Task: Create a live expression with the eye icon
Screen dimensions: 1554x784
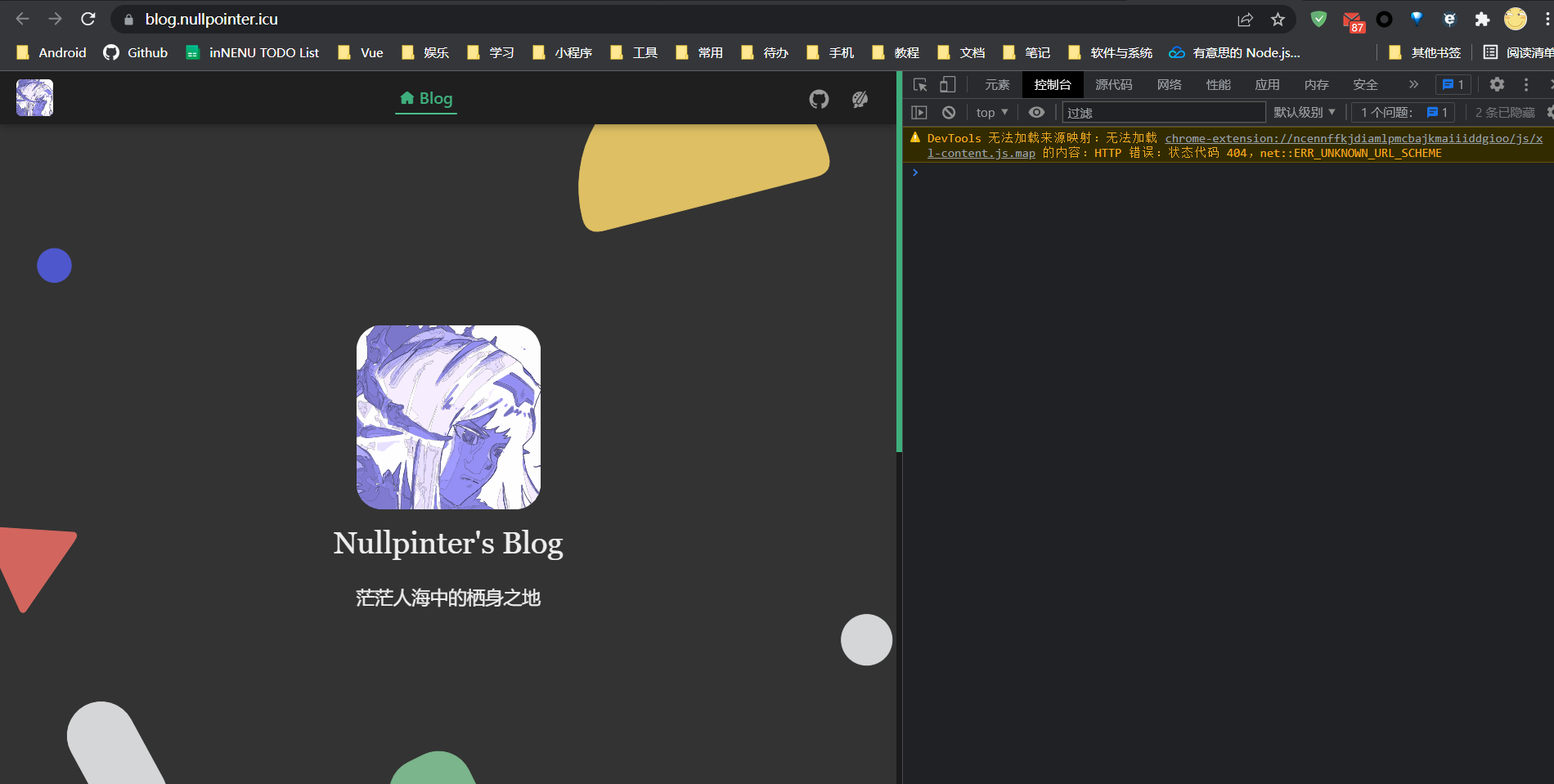Action: click(x=1036, y=112)
